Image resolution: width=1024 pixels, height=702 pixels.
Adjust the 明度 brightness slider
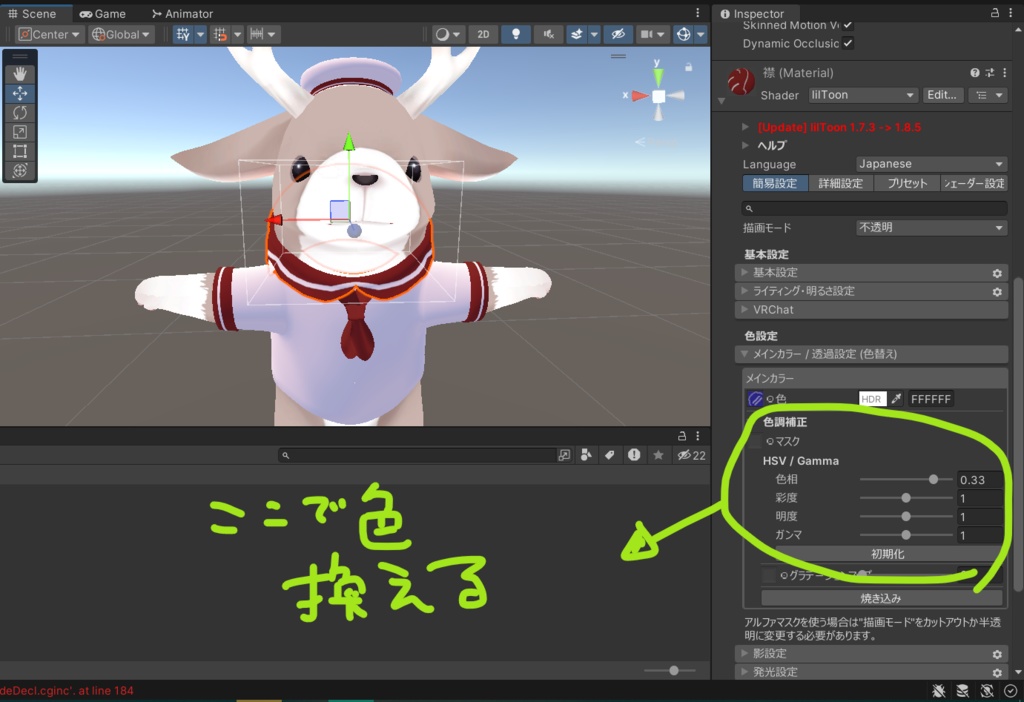pyautogui.click(x=906, y=517)
